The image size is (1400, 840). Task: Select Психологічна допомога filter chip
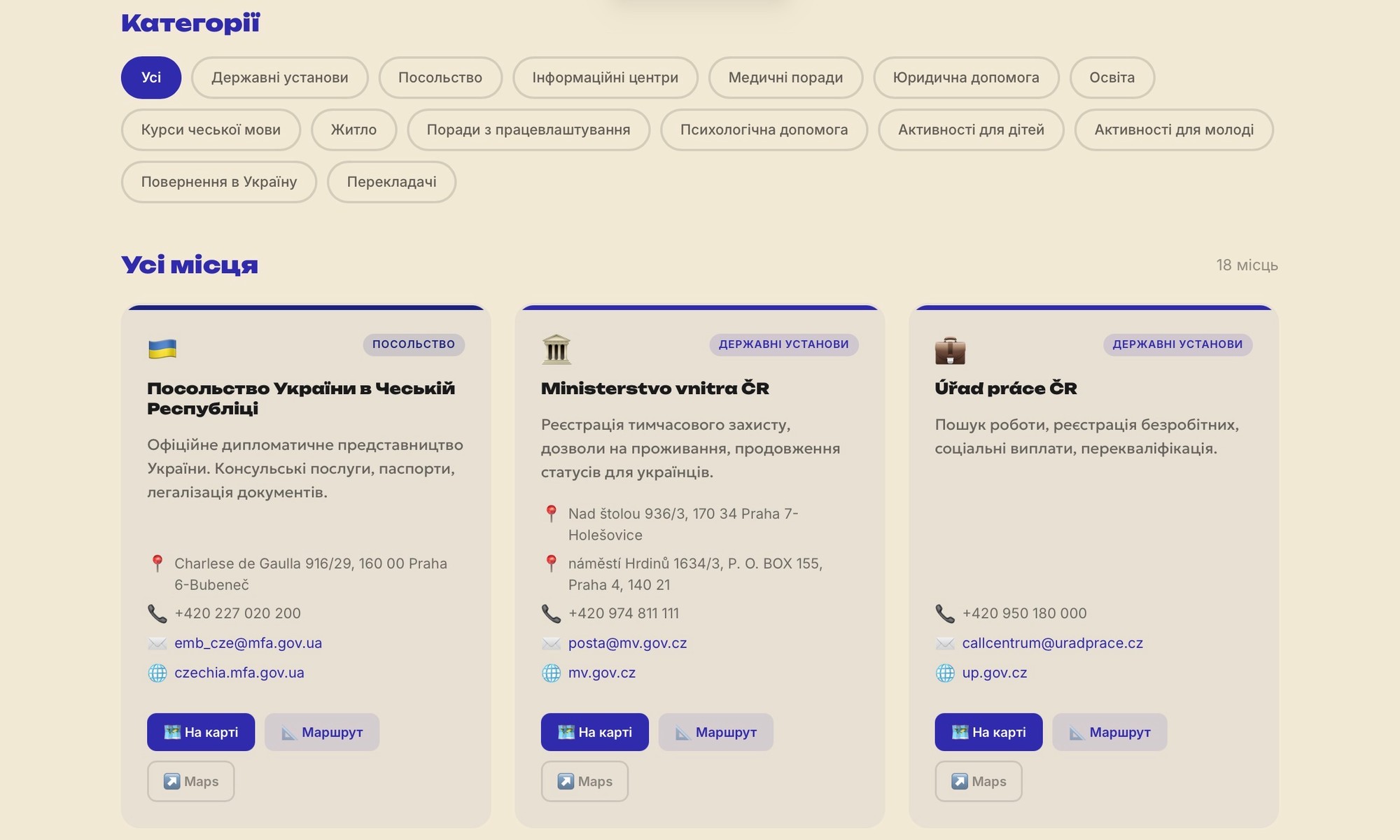coord(764,130)
